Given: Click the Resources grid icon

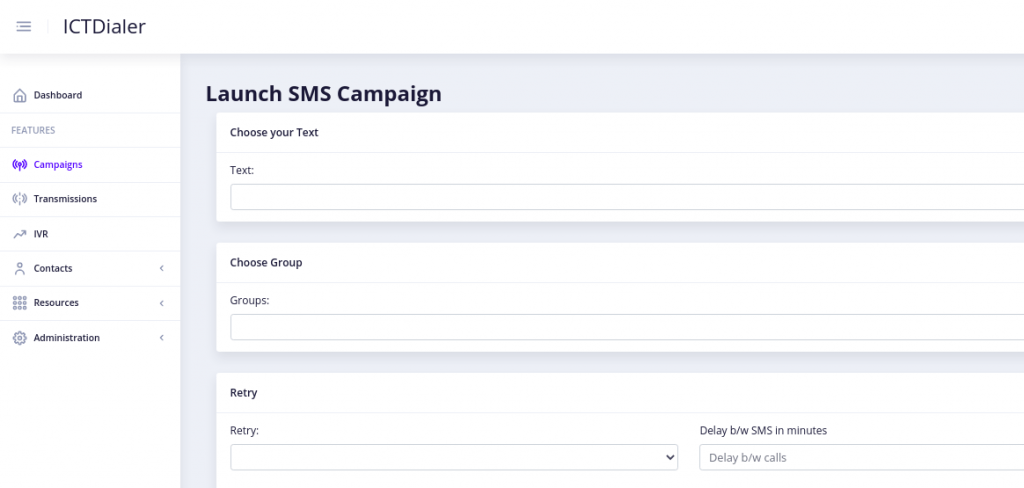Looking at the screenshot, I should [x=20, y=303].
